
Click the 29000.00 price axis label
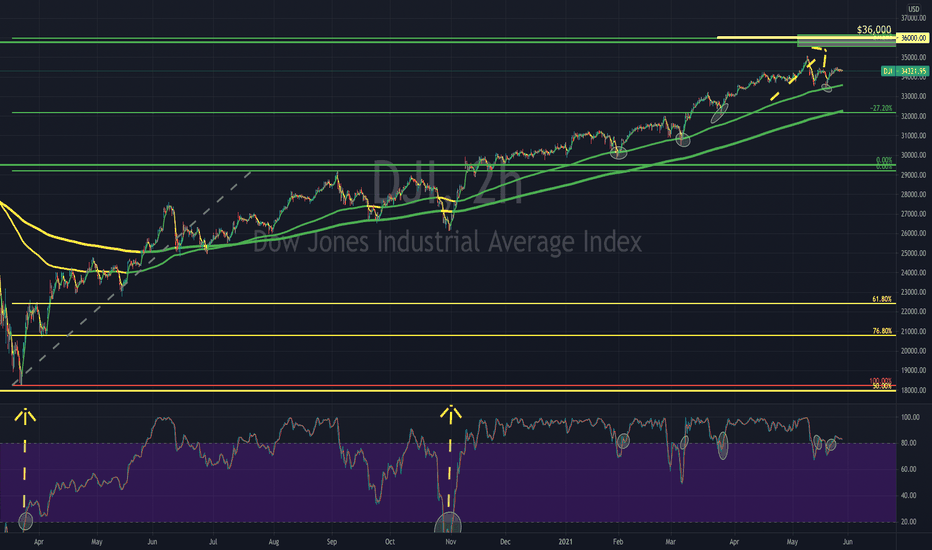coord(914,175)
